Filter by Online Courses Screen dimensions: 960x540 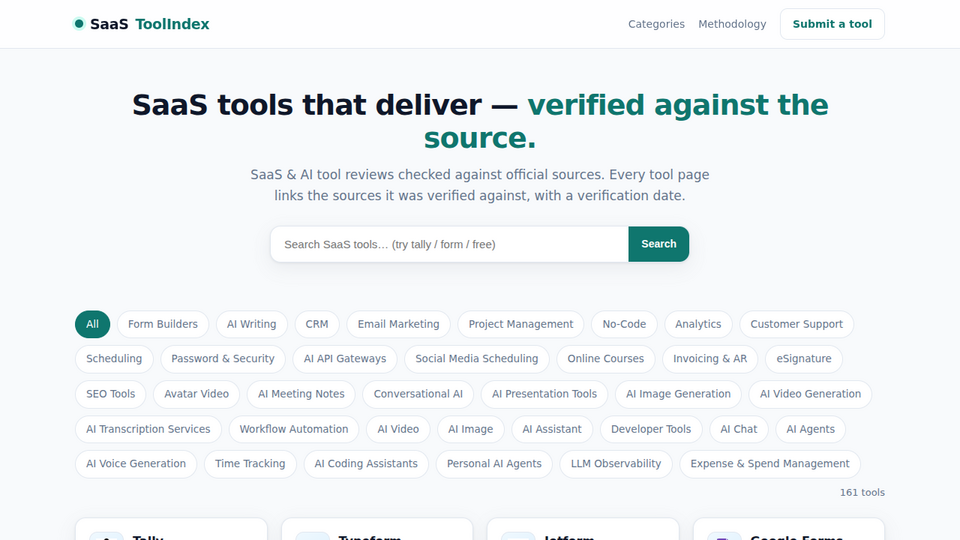(606, 359)
